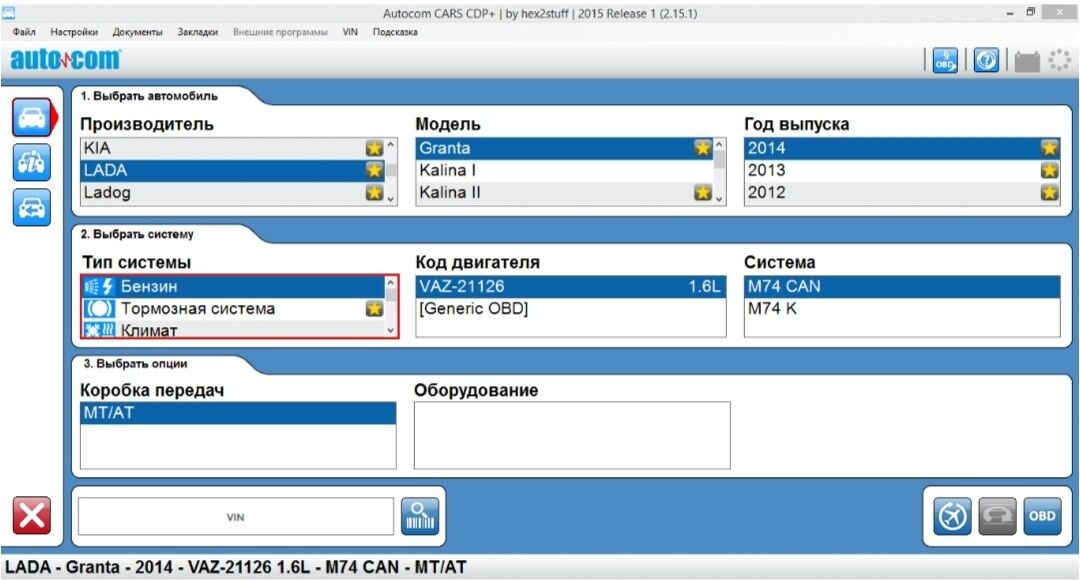This screenshot has height=580, width=1080.
Task: Toggle favorite star for Granta
Action: click(703, 148)
